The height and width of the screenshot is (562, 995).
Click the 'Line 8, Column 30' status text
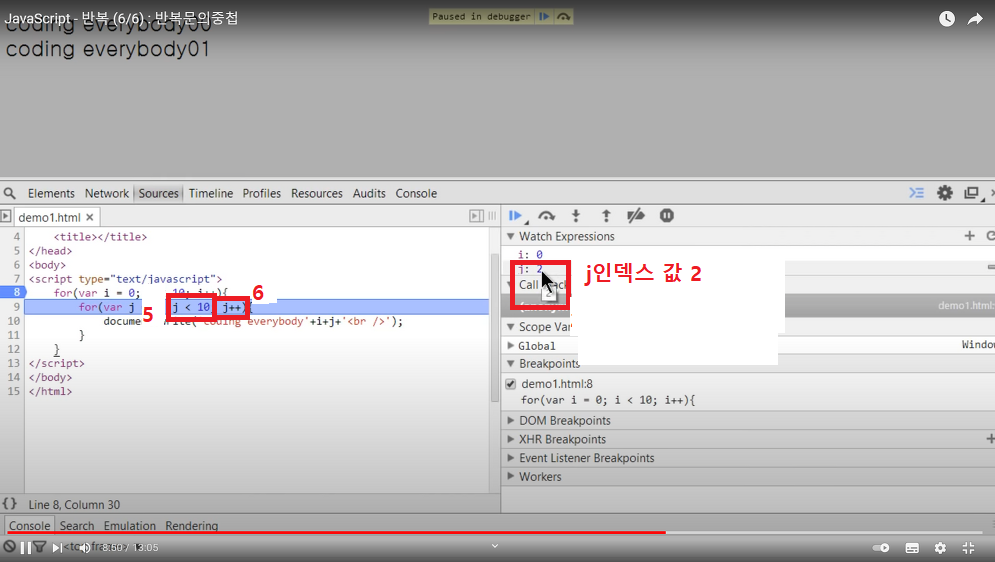tap(74, 504)
